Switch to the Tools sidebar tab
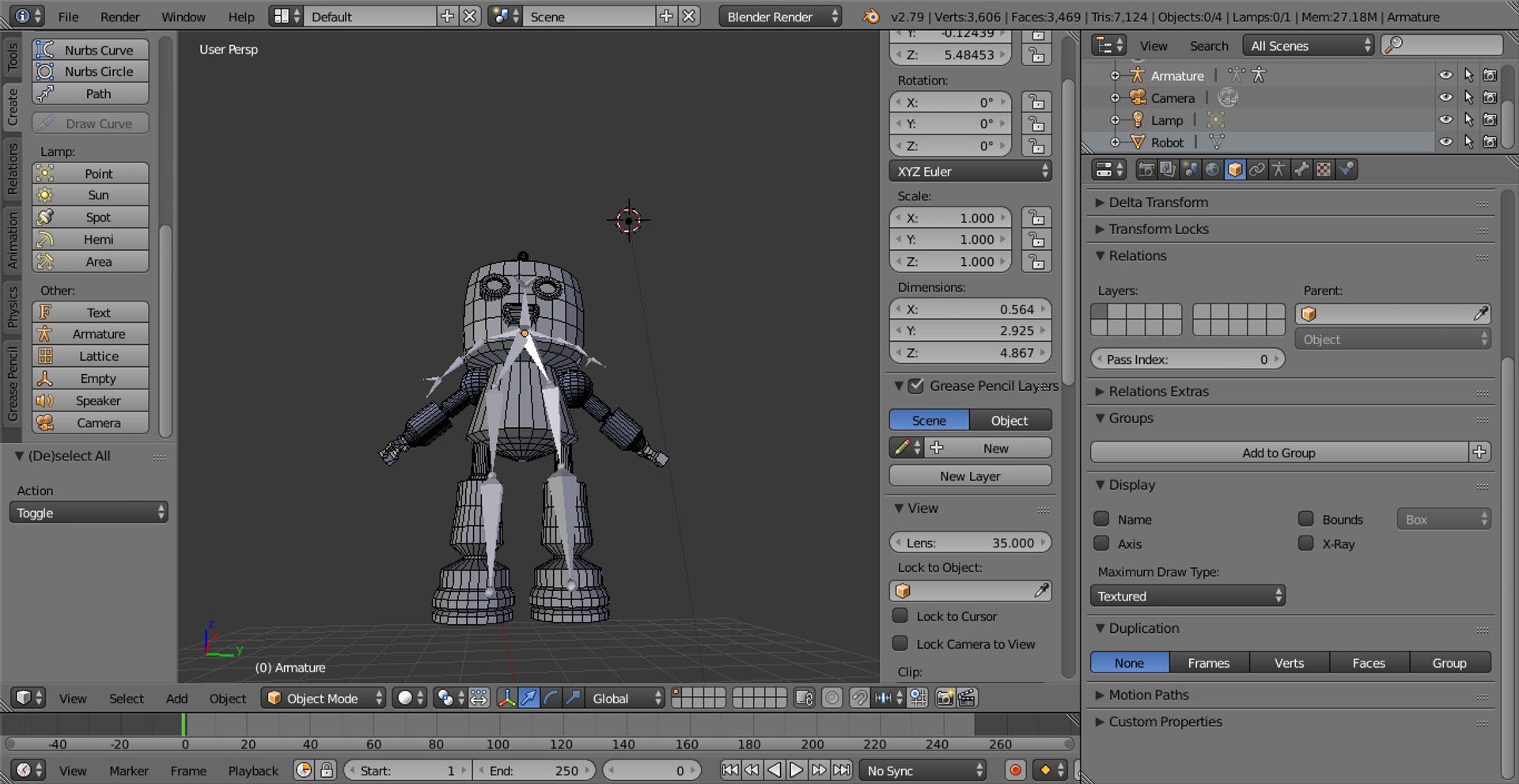Image resolution: width=1519 pixels, height=784 pixels. point(12,58)
